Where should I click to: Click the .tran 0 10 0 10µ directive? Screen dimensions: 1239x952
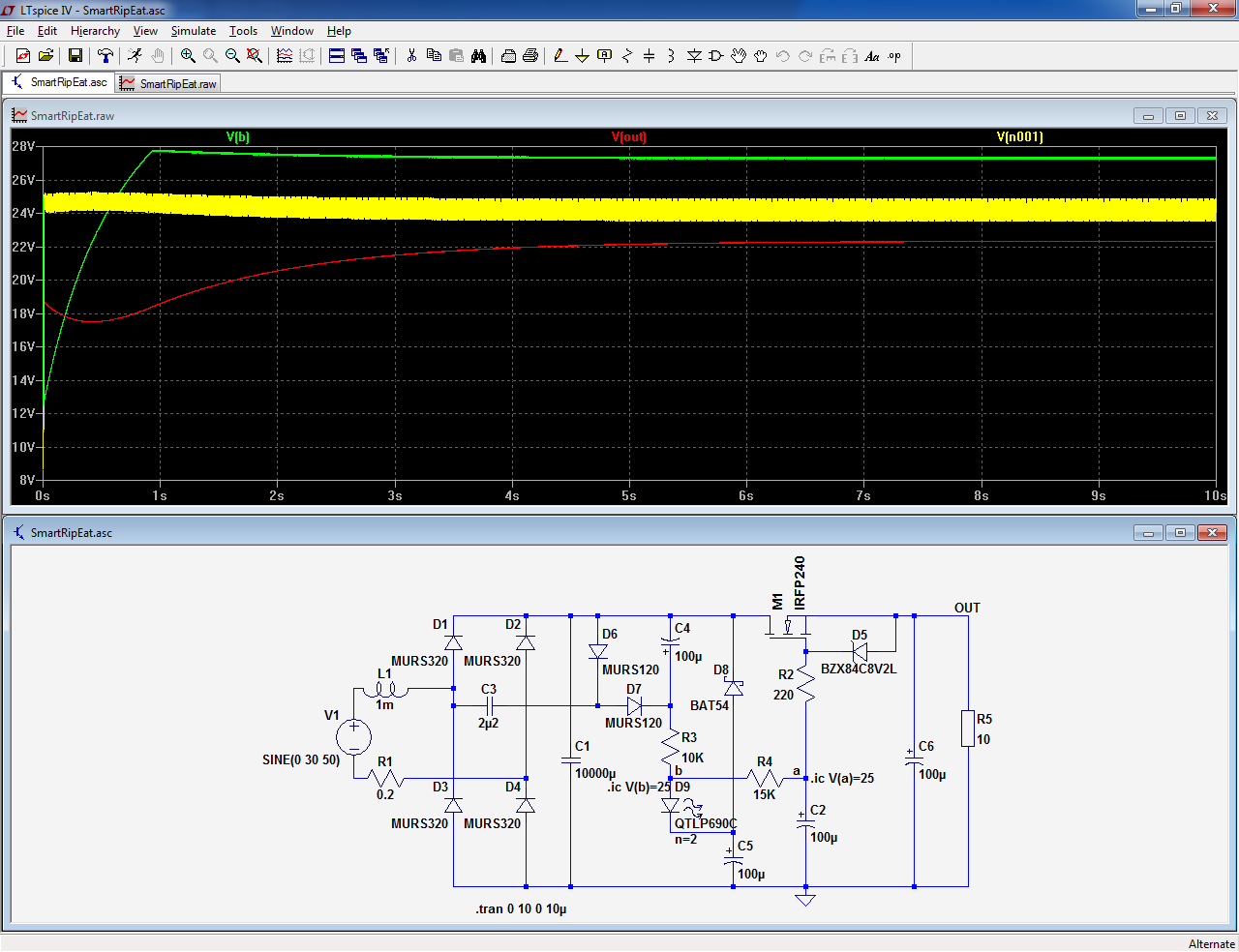(x=521, y=908)
